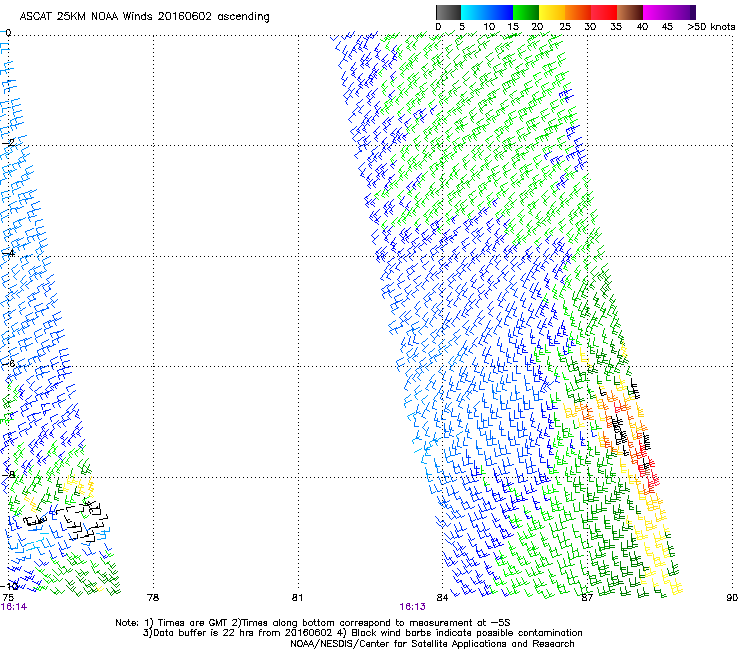This screenshot has height=650, width=740.
Task: Click the yellow 20-25 knots legend swatch
Action: (x=552, y=12)
